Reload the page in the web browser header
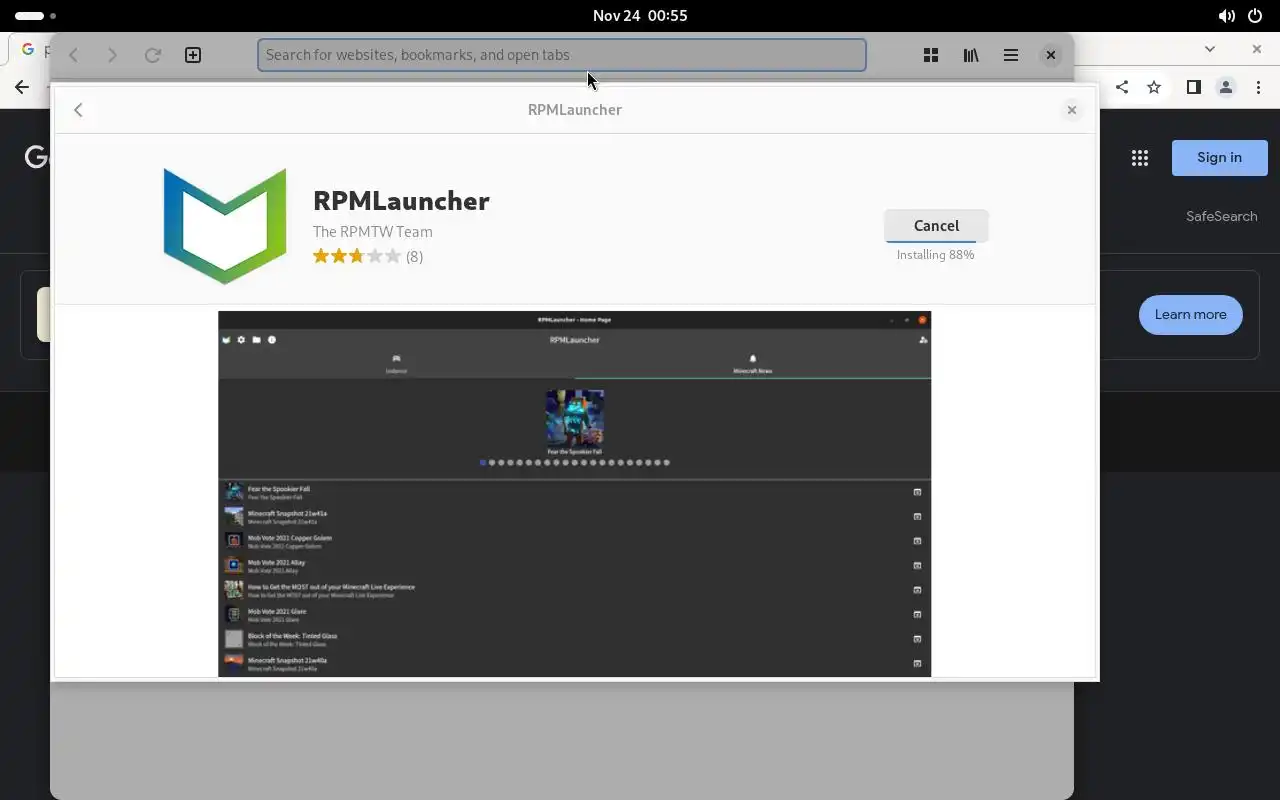 tap(152, 55)
